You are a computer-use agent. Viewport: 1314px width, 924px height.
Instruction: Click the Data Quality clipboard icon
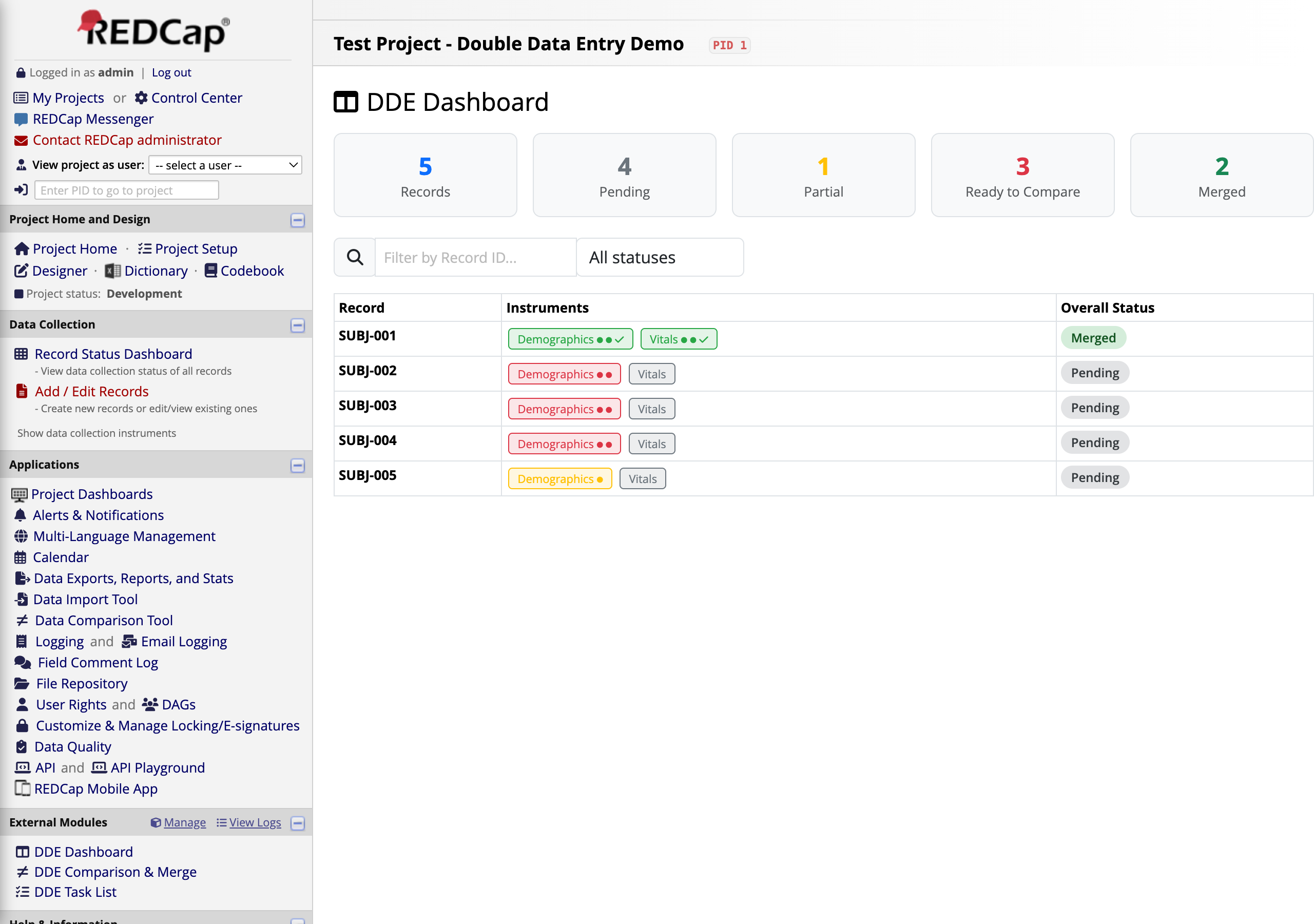pos(21,746)
